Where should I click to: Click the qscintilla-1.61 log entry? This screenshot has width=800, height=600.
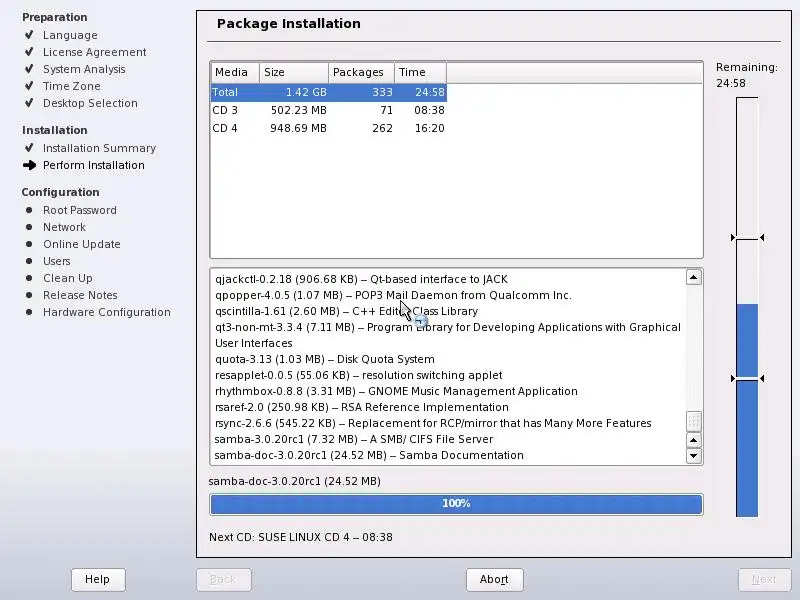click(346, 311)
